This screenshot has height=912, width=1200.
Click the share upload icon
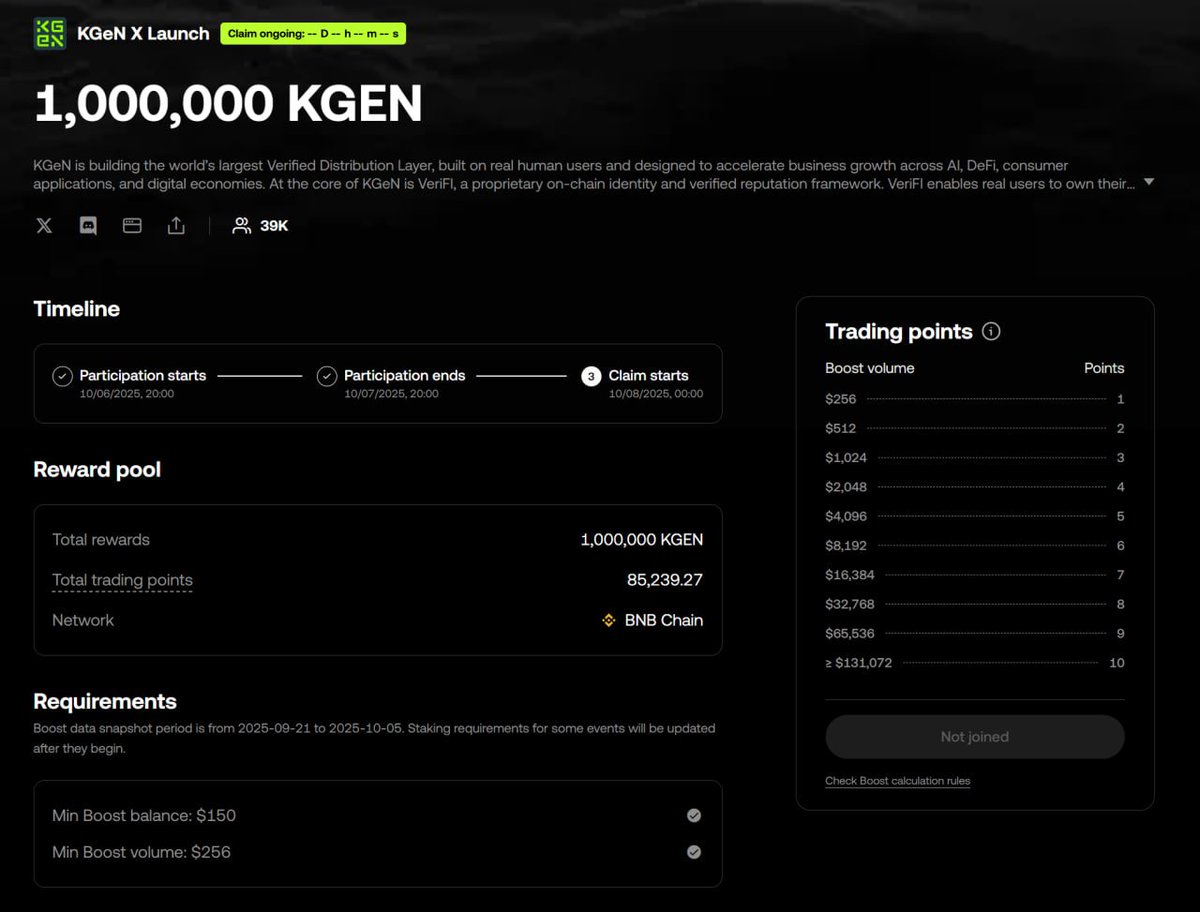pyautogui.click(x=176, y=226)
